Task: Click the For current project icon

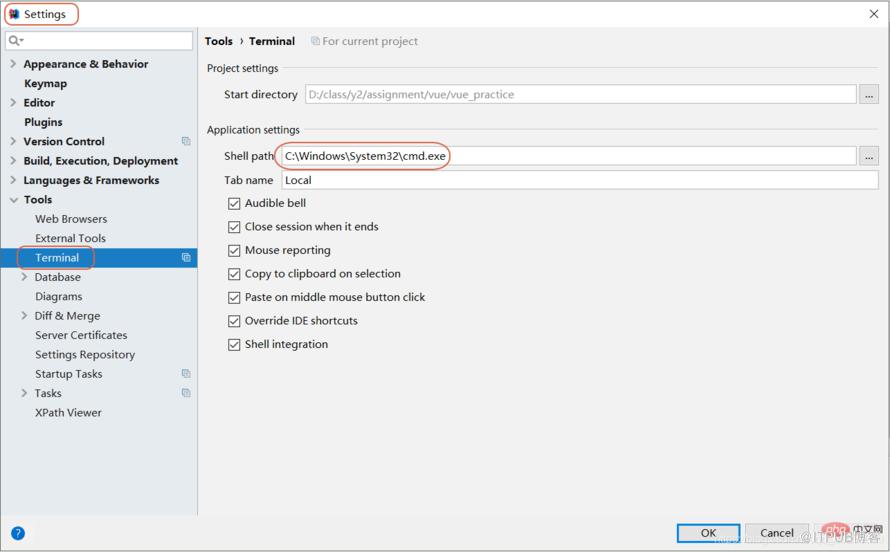Action: 315,41
